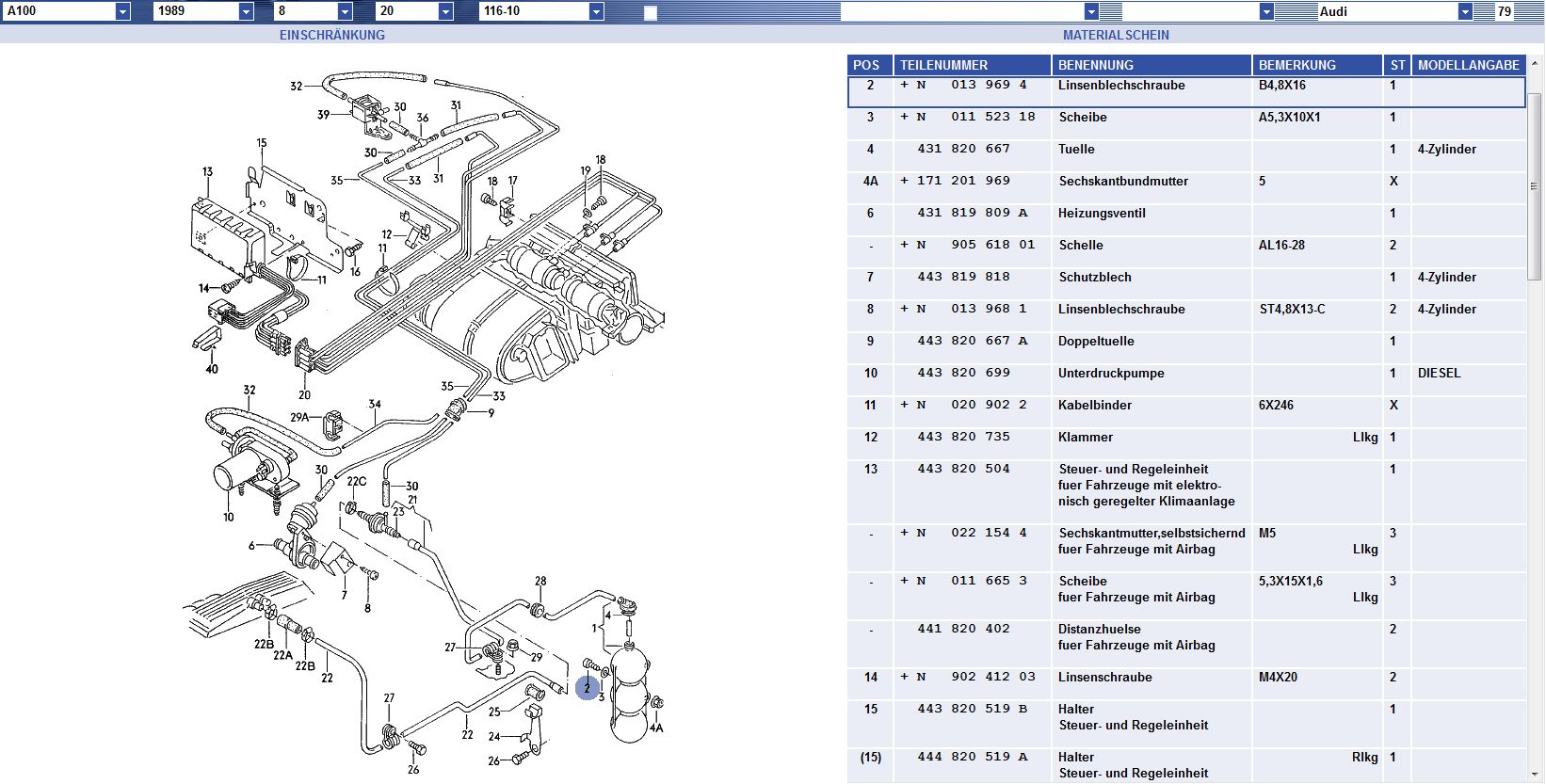Select the Unterdruckpumpe part row
Viewport: 1546px width, 784px height.
[x=1111, y=374]
